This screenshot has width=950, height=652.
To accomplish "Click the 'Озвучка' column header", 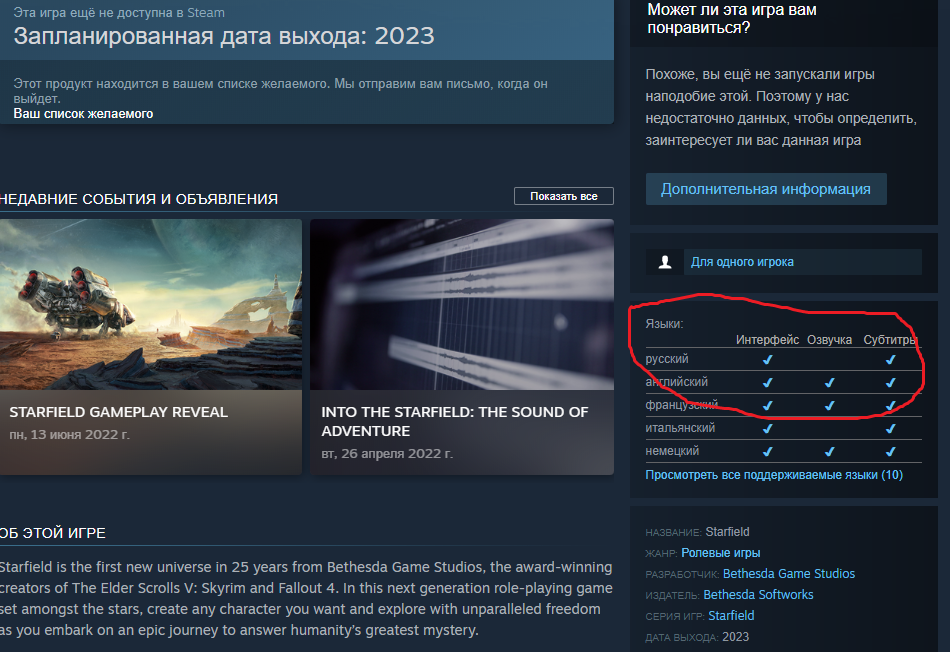I will click(x=829, y=340).
